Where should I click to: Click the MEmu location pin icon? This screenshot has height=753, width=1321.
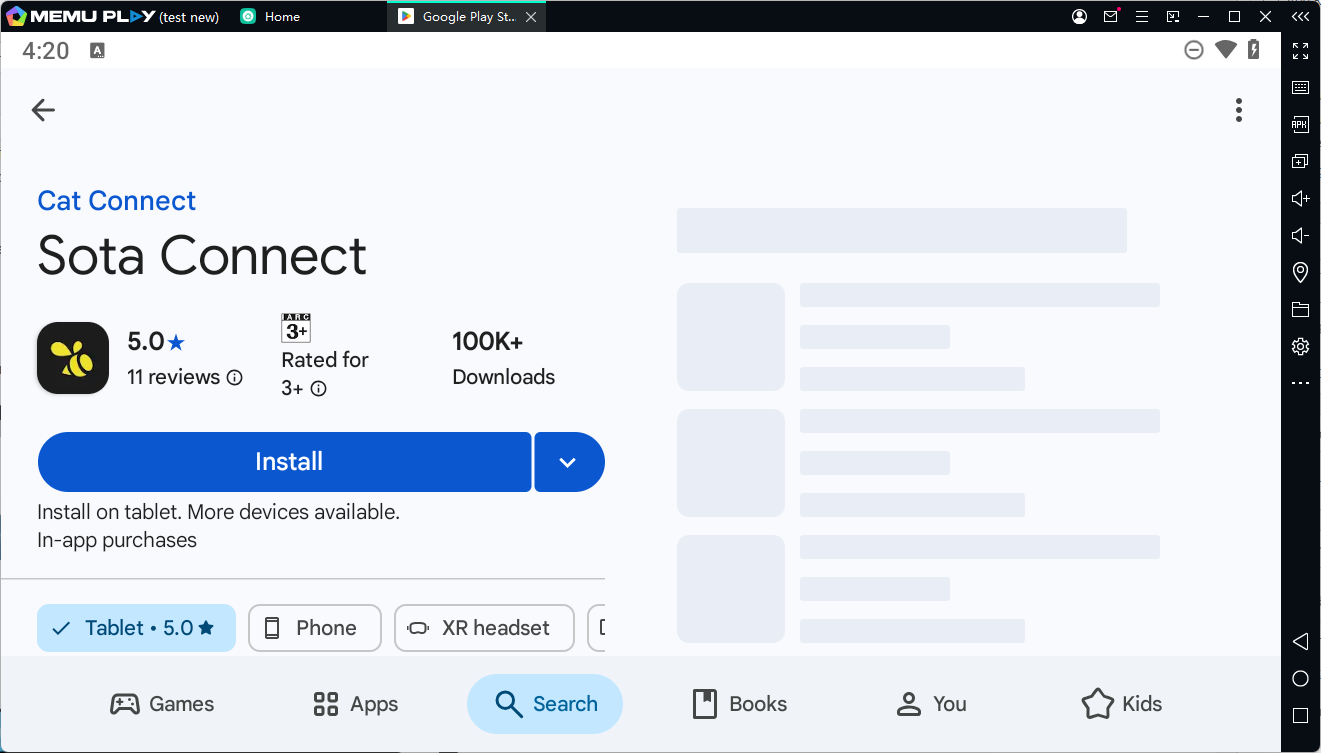(1300, 272)
